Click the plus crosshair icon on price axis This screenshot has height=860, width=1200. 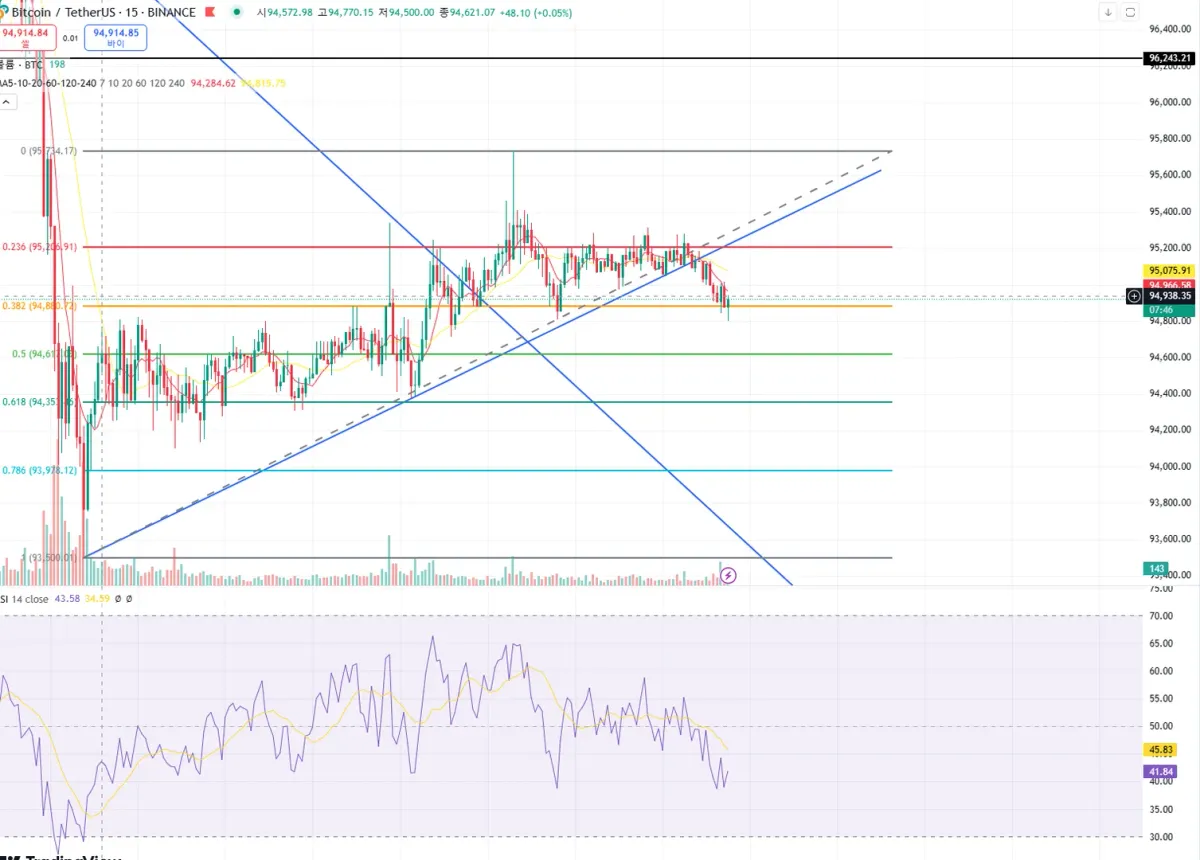1134,296
